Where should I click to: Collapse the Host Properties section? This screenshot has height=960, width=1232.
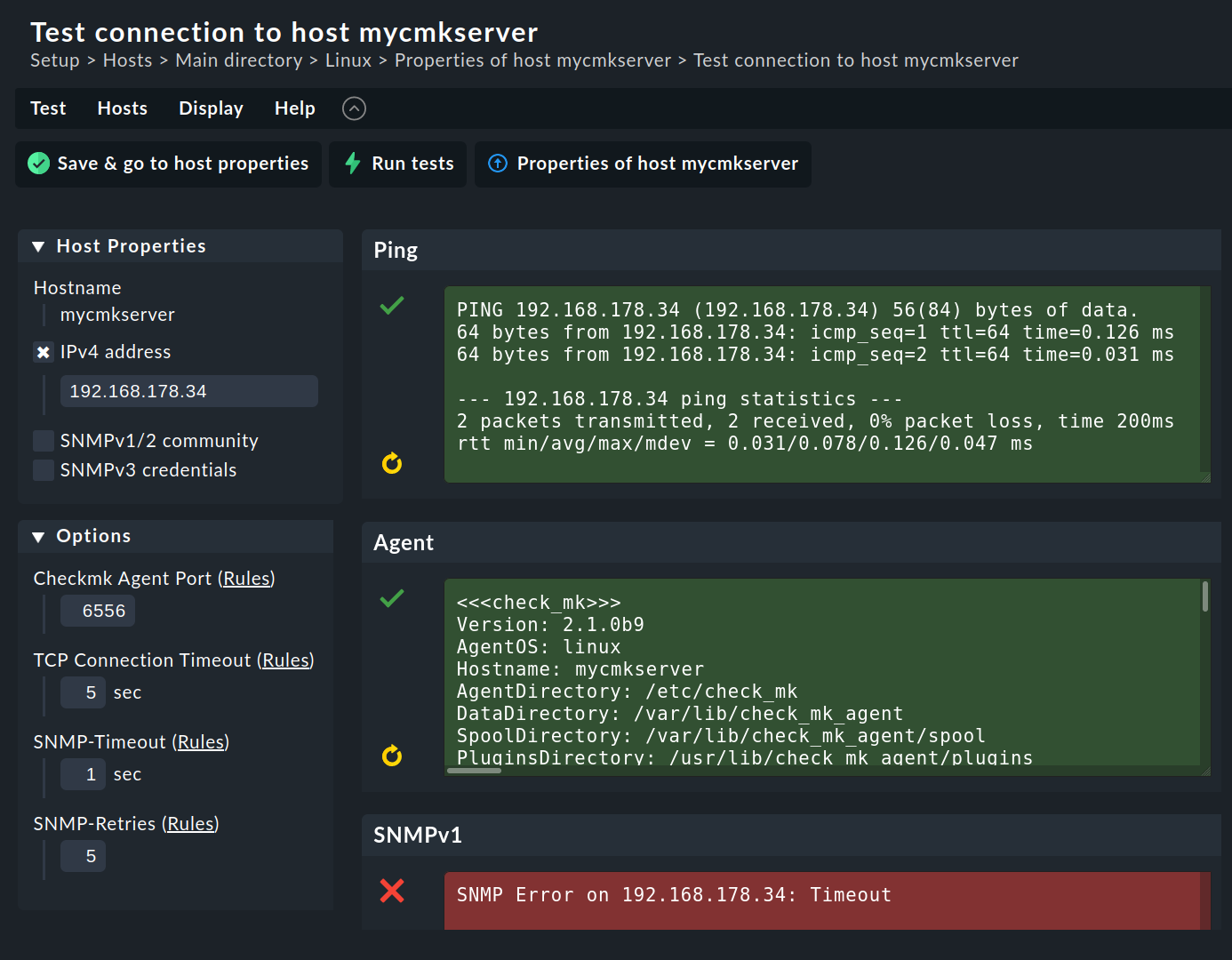pyautogui.click(x=38, y=247)
